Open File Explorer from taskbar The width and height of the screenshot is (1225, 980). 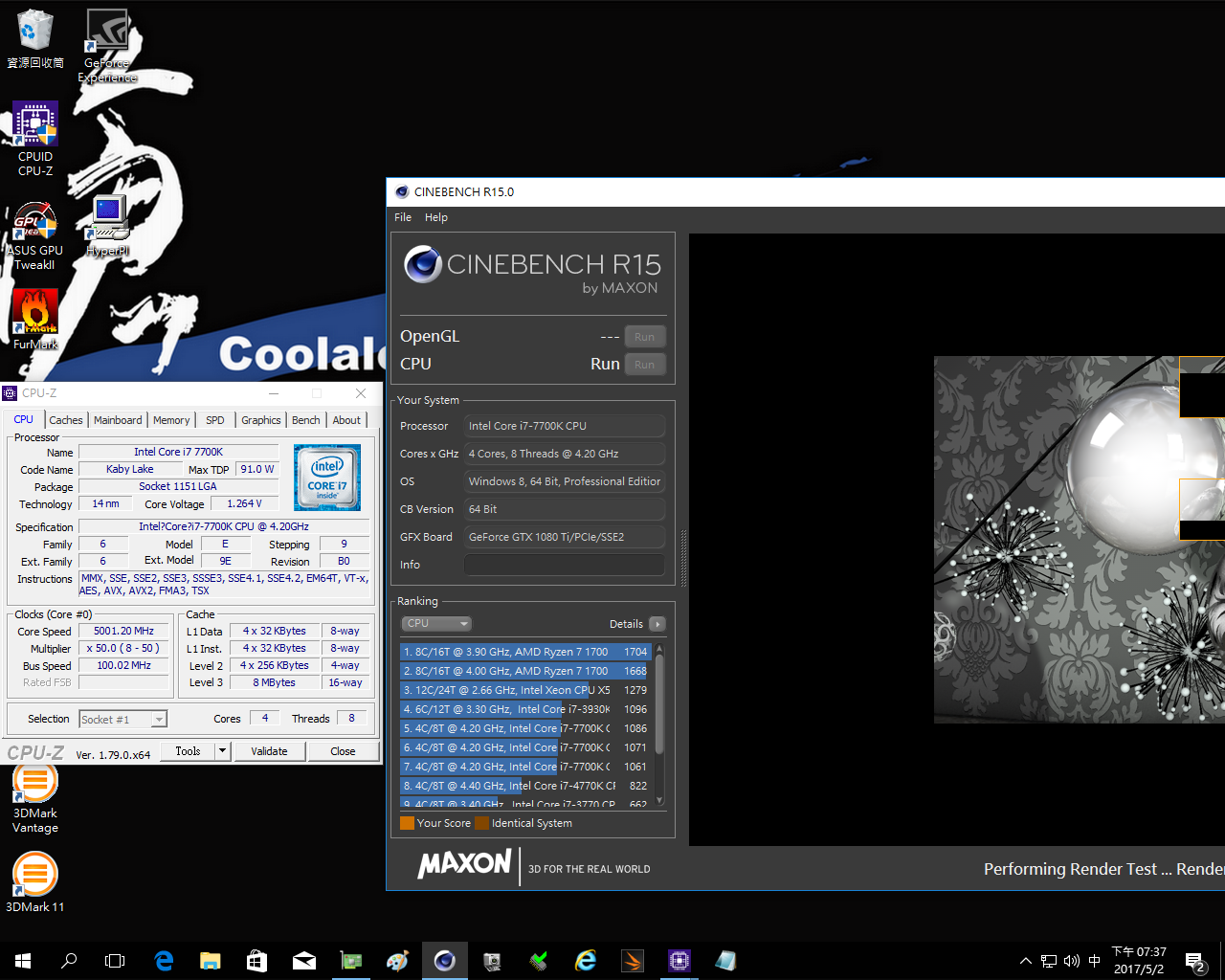(211, 961)
